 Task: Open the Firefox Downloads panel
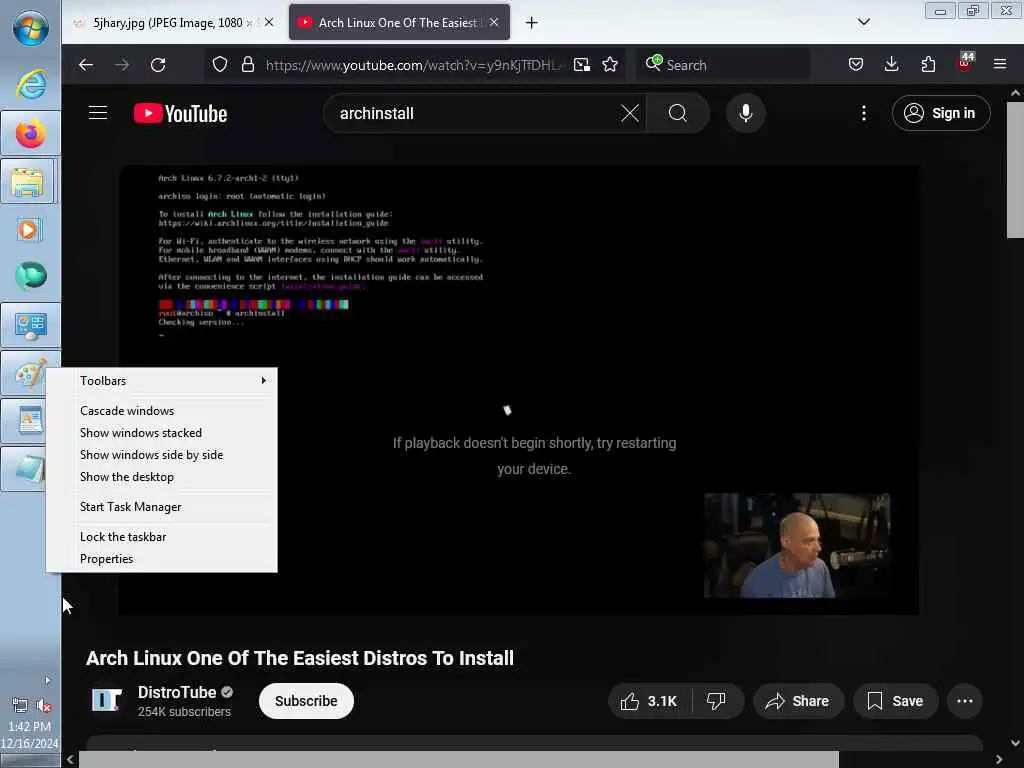(x=891, y=65)
